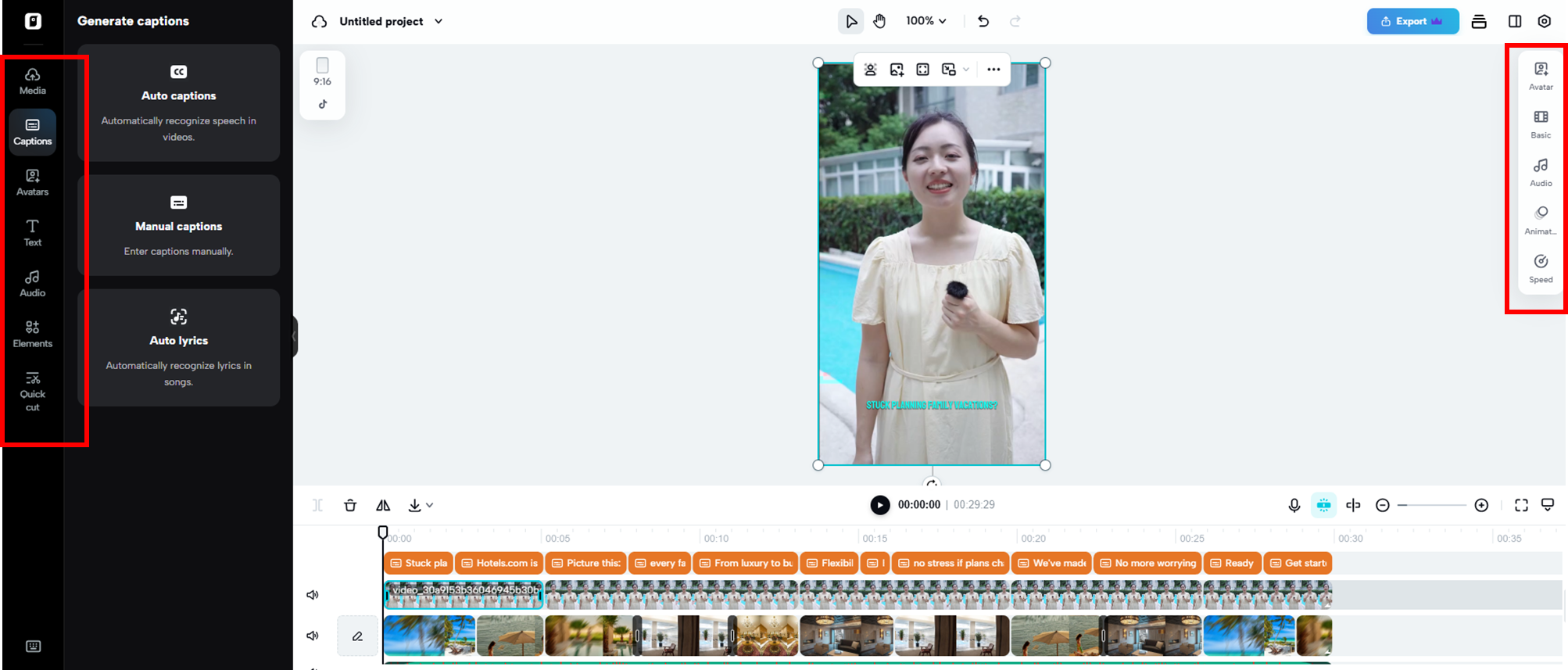The width and height of the screenshot is (1568, 670).
Task: Select the Elements sidebar icon
Action: click(x=32, y=334)
